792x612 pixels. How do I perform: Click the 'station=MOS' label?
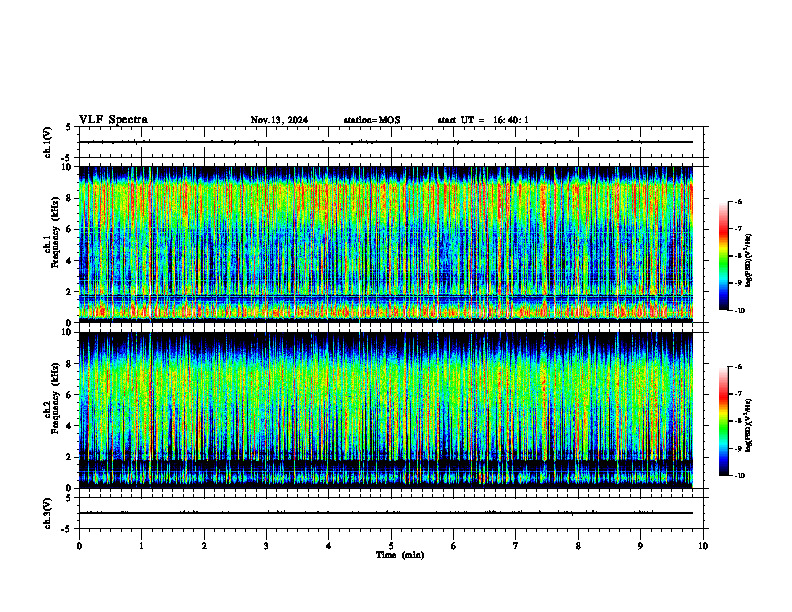click(372, 120)
